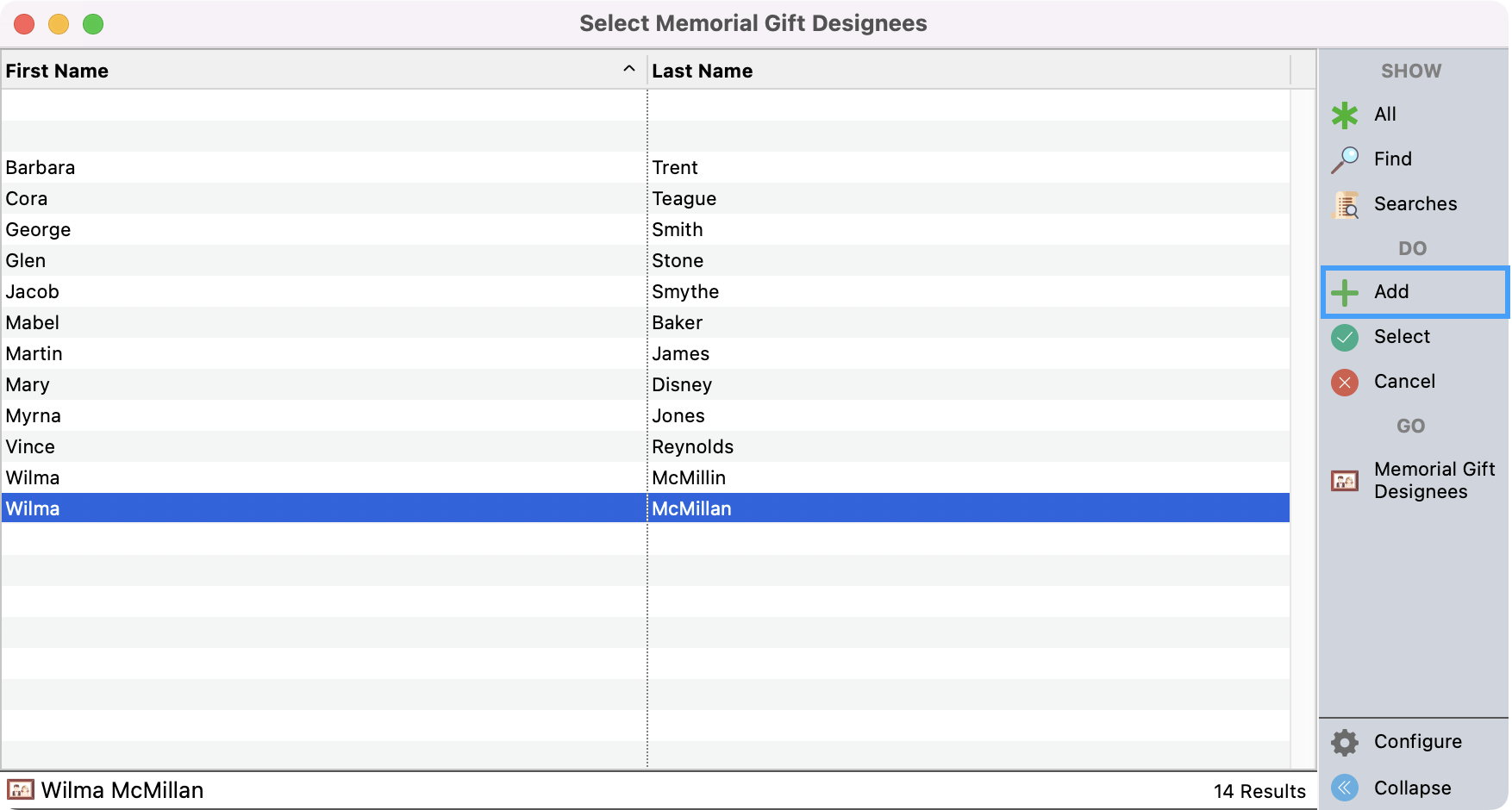This screenshot has height=810, width=1512.
Task: Choose the Mary Disney row
Action: click(x=345, y=384)
